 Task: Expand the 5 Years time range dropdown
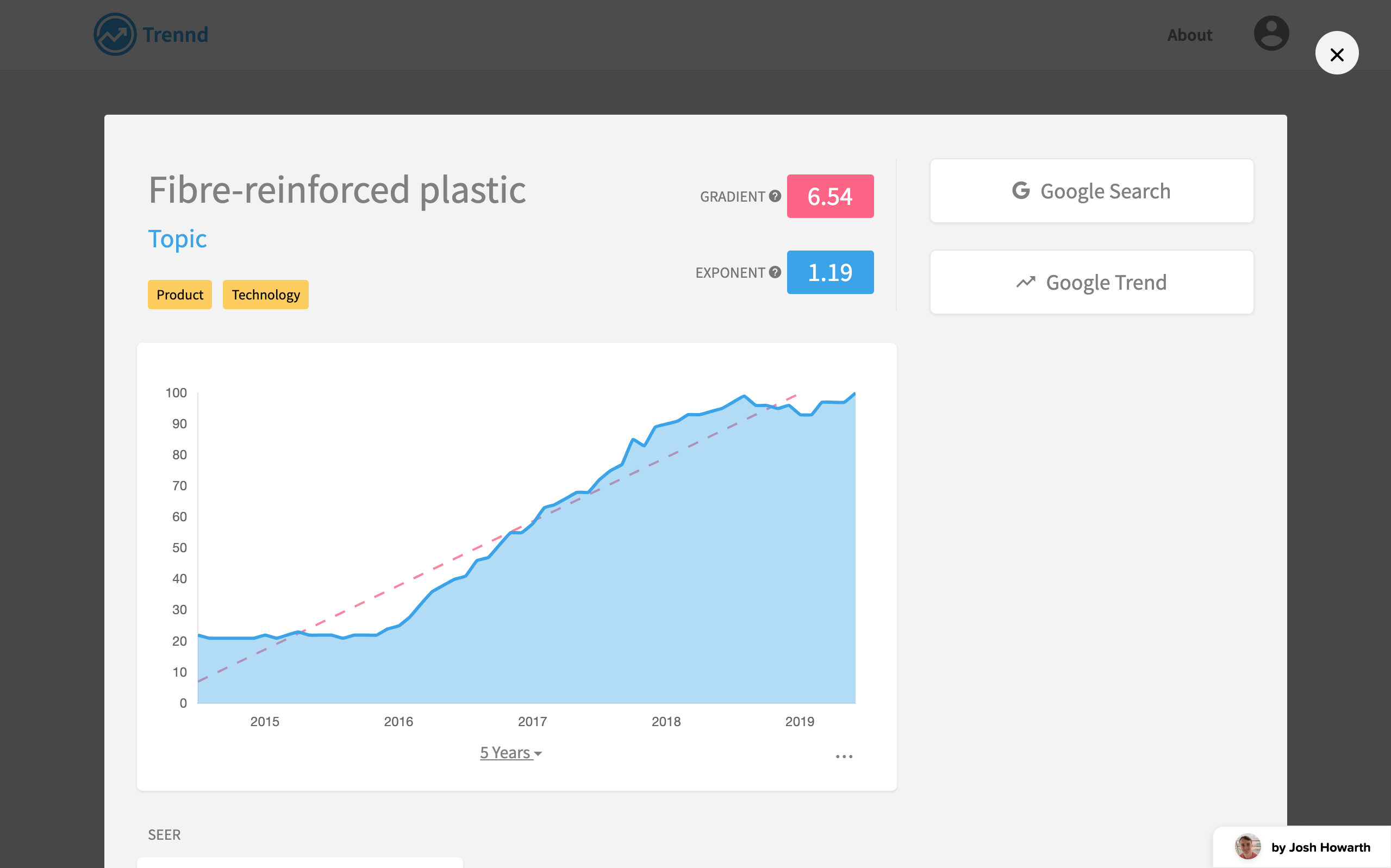coord(511,753)
